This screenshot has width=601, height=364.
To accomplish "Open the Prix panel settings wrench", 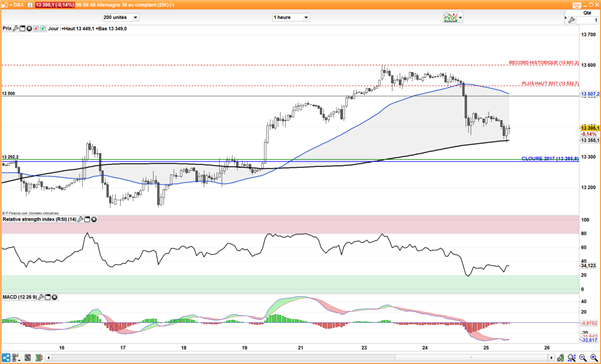I will pyautogui.click(x=15, y=28).
